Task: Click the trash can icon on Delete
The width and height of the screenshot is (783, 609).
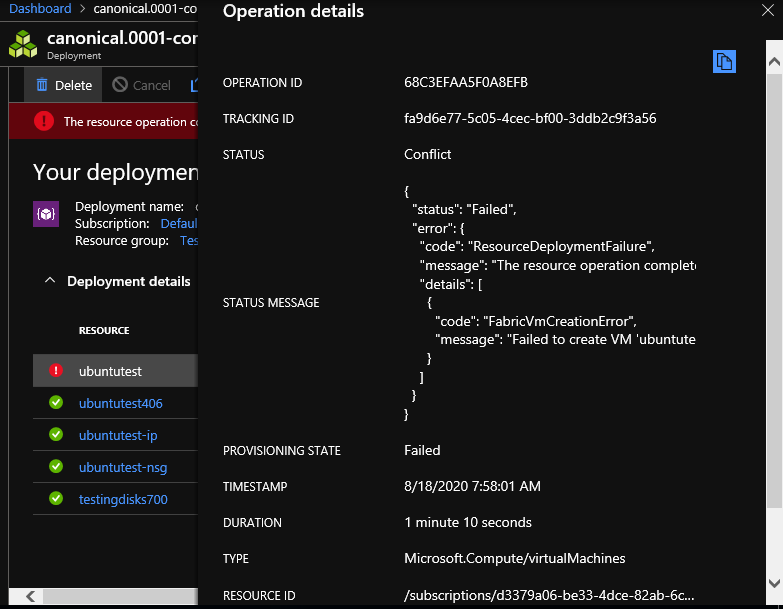Action: click(42, 85)
